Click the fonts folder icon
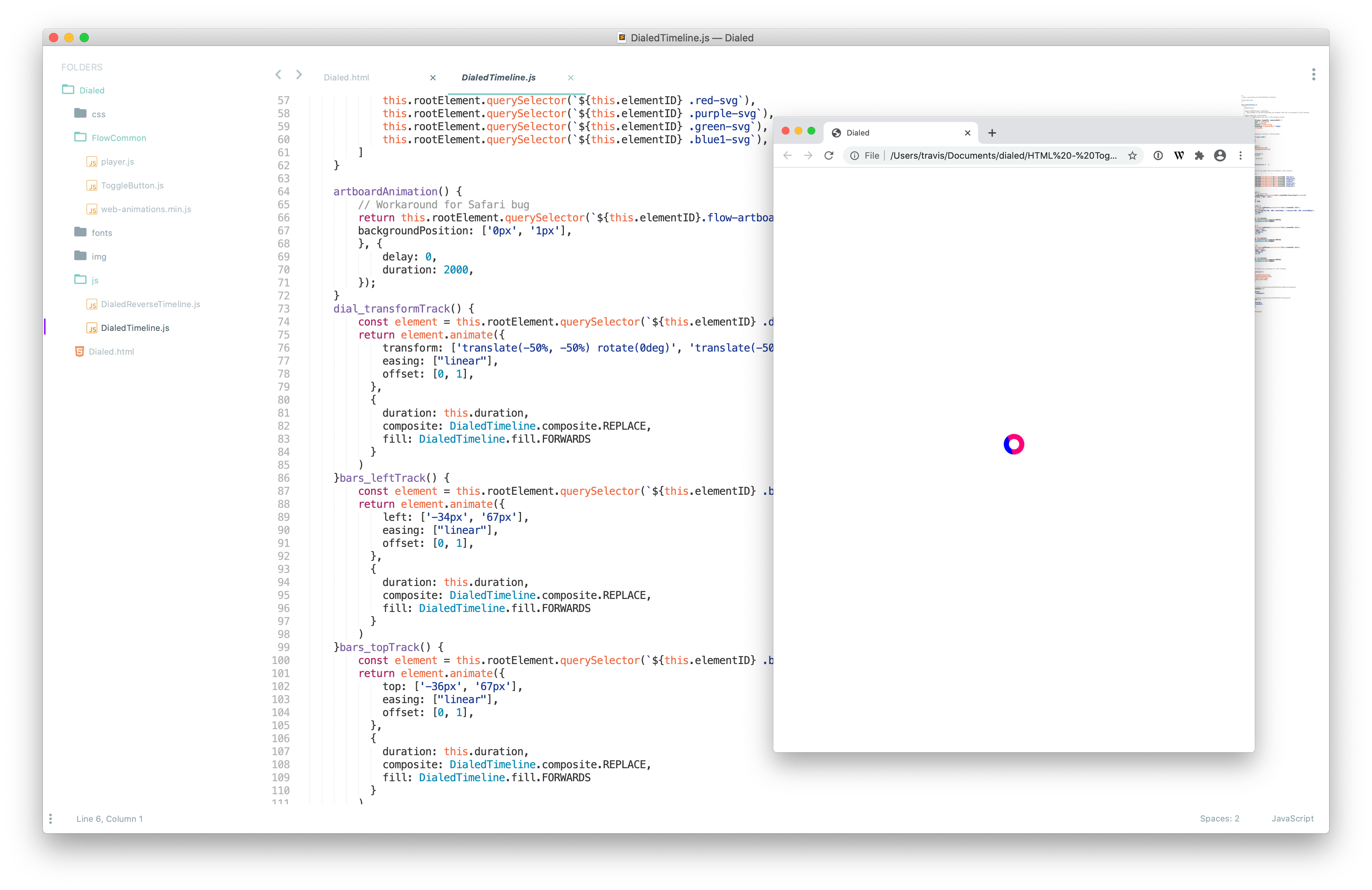Viewport: 1372px width, 890px height. point(80,232)
